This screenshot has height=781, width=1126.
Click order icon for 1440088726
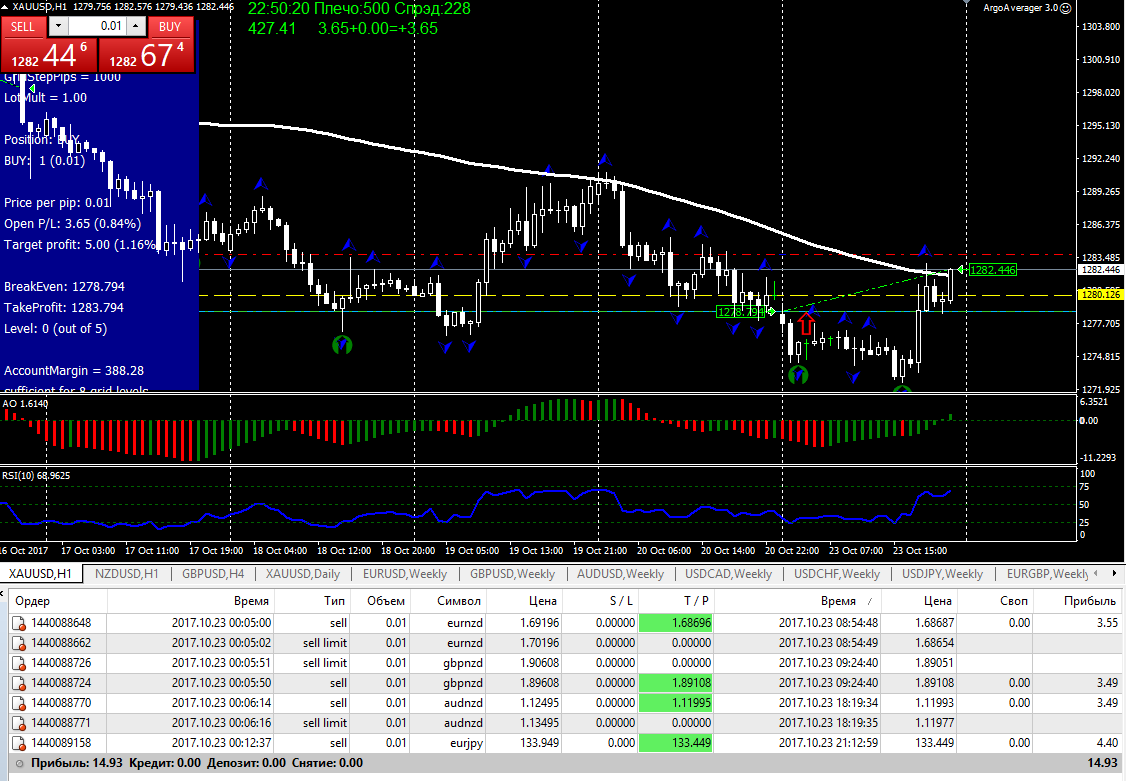pyautogui.click(x=19, y=663)
